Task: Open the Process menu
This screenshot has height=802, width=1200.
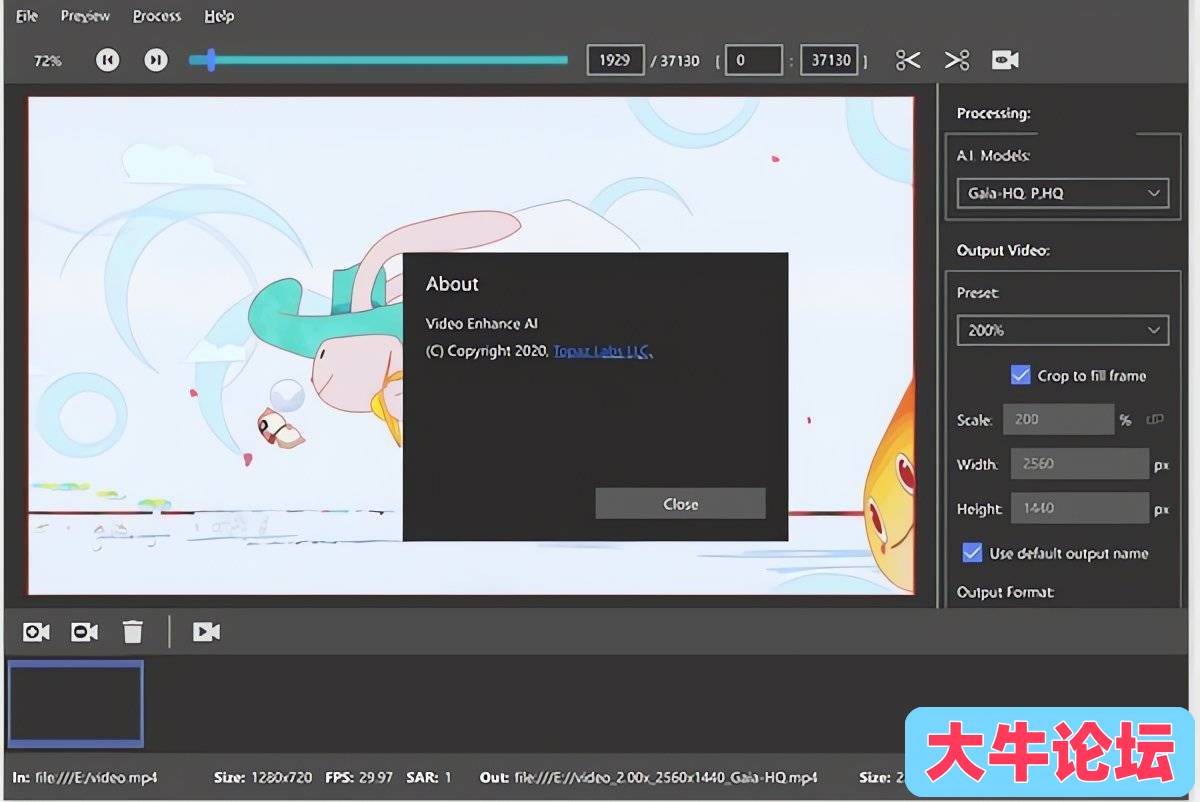Action: coord(157,16)
